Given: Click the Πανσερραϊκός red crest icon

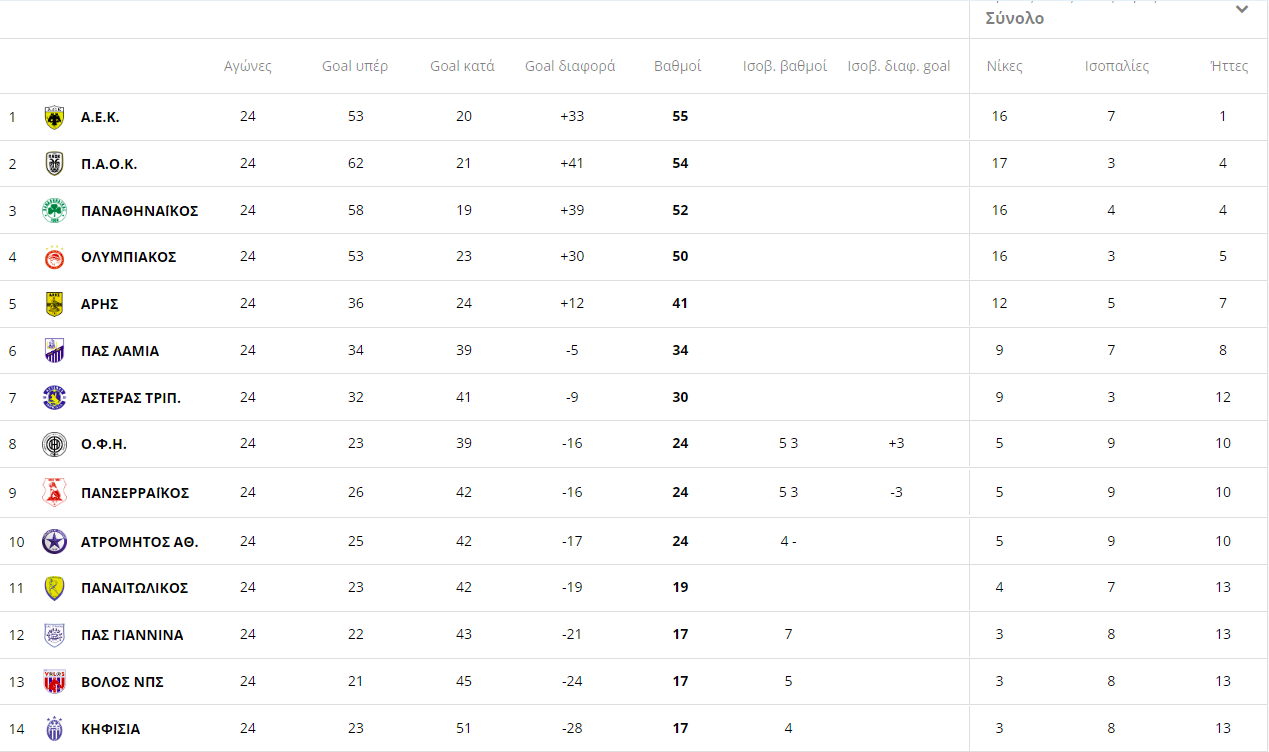Looking at the screenshot, I should [55, 493].
